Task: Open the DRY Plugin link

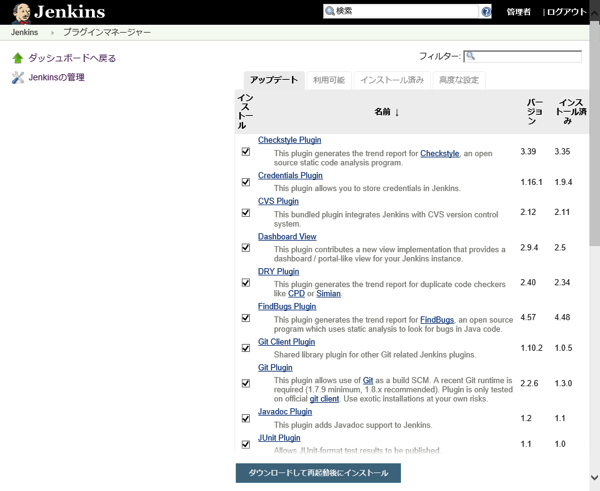Action: (x=279, y=272)
